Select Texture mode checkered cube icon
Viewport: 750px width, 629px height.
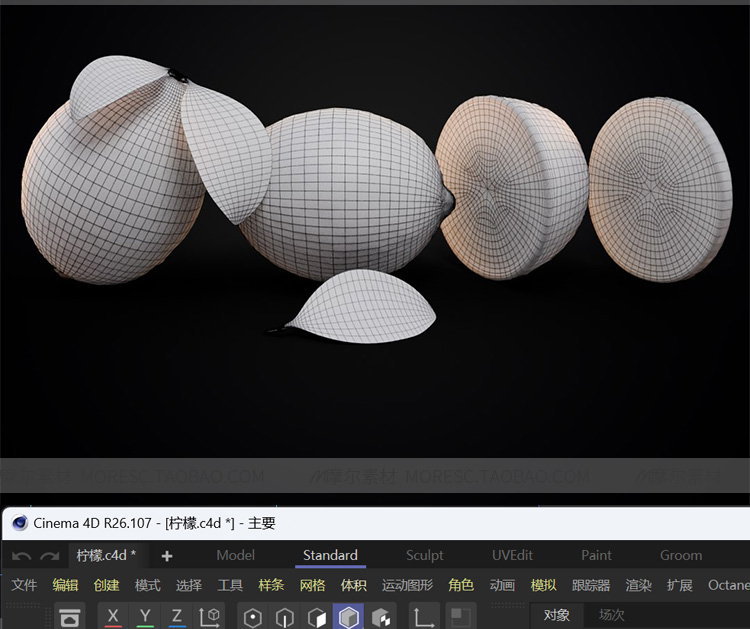point(381,617)
